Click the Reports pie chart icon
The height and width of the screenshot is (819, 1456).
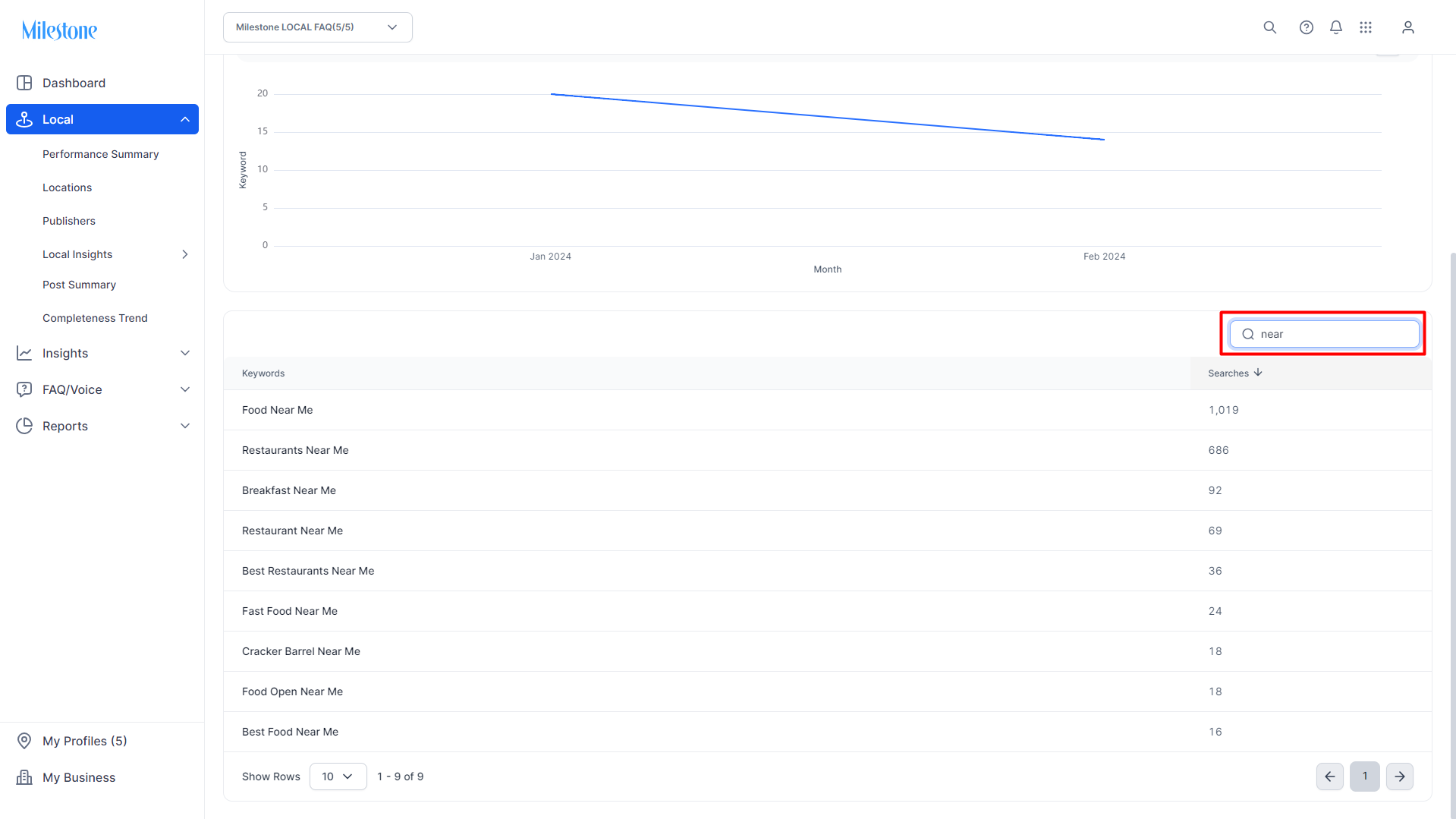point(24,426)
